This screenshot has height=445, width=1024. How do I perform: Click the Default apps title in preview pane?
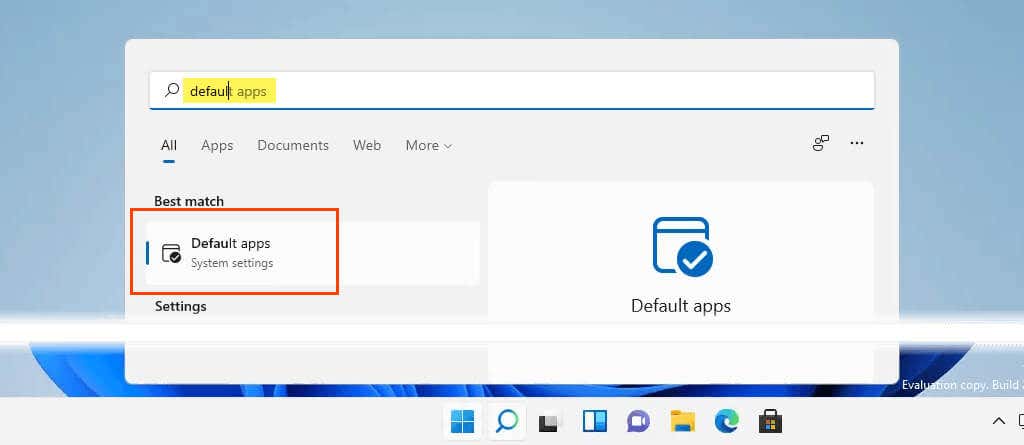pos(680,305)
